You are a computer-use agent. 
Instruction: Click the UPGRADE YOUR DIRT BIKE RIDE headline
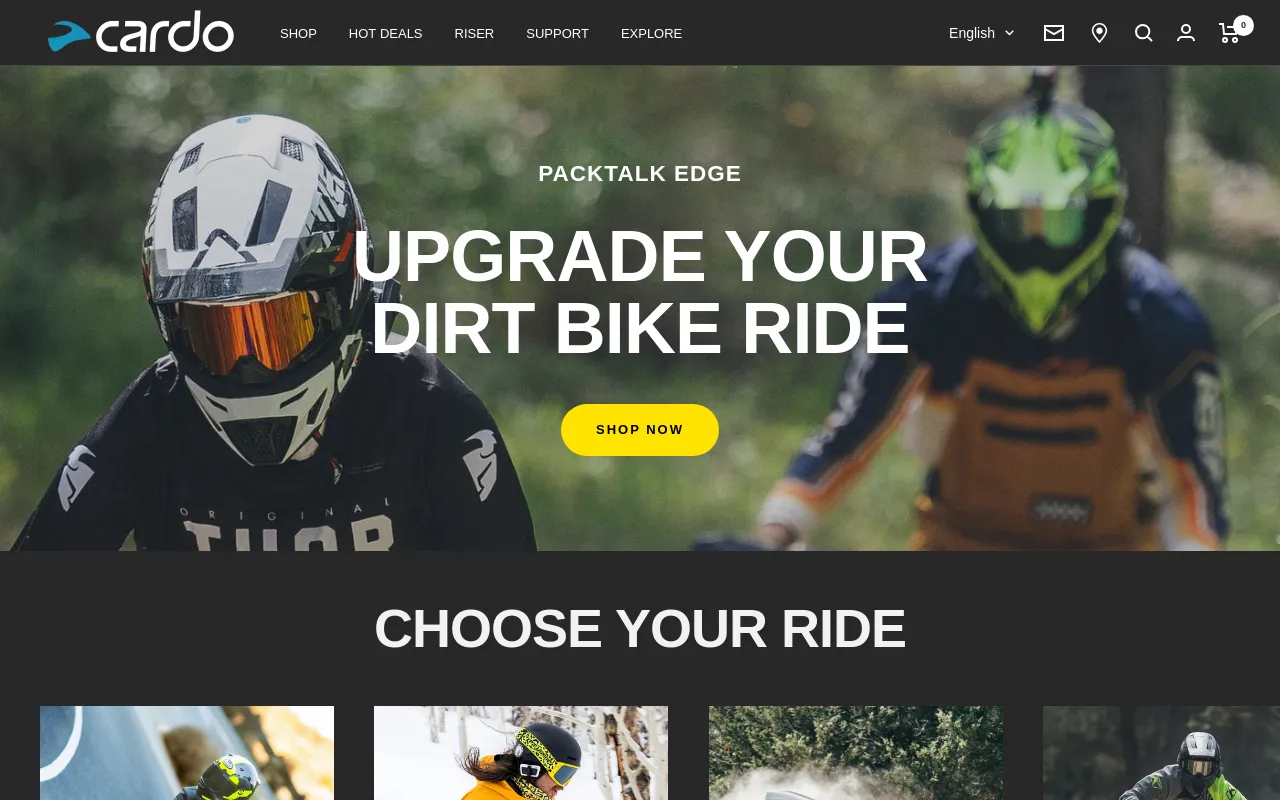[x=640, y=292]
